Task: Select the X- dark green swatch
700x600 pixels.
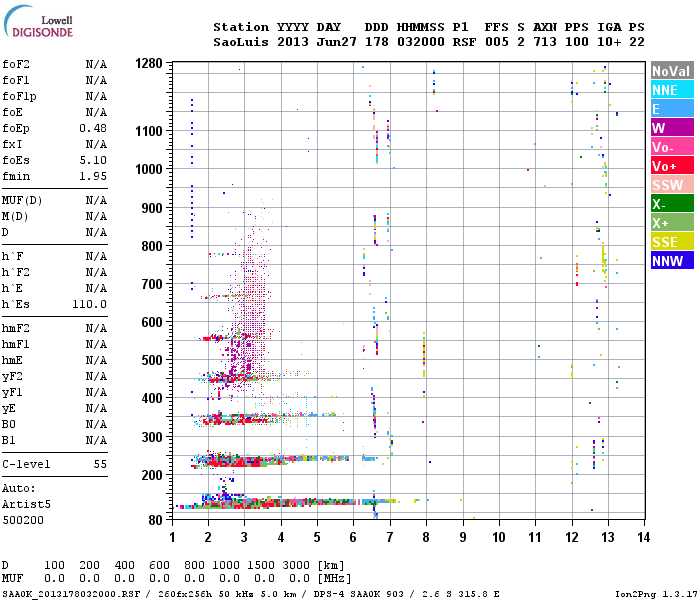Action: 672,204
